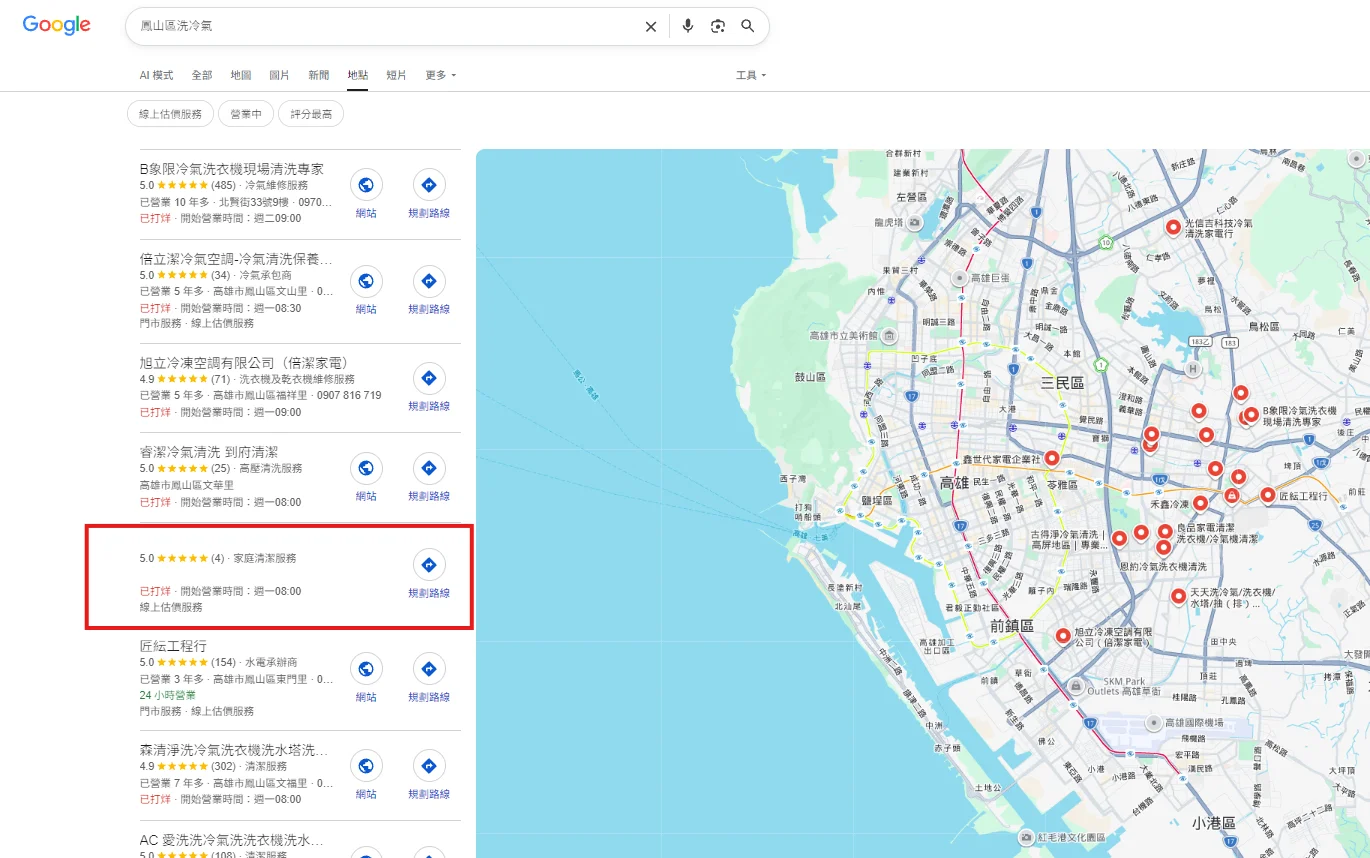Viewport: 1370px width, 858px height.
Task: Open AC 愛洗洗冷氣洗洗衣機洗水 listing title
Action: coord(232,839)
